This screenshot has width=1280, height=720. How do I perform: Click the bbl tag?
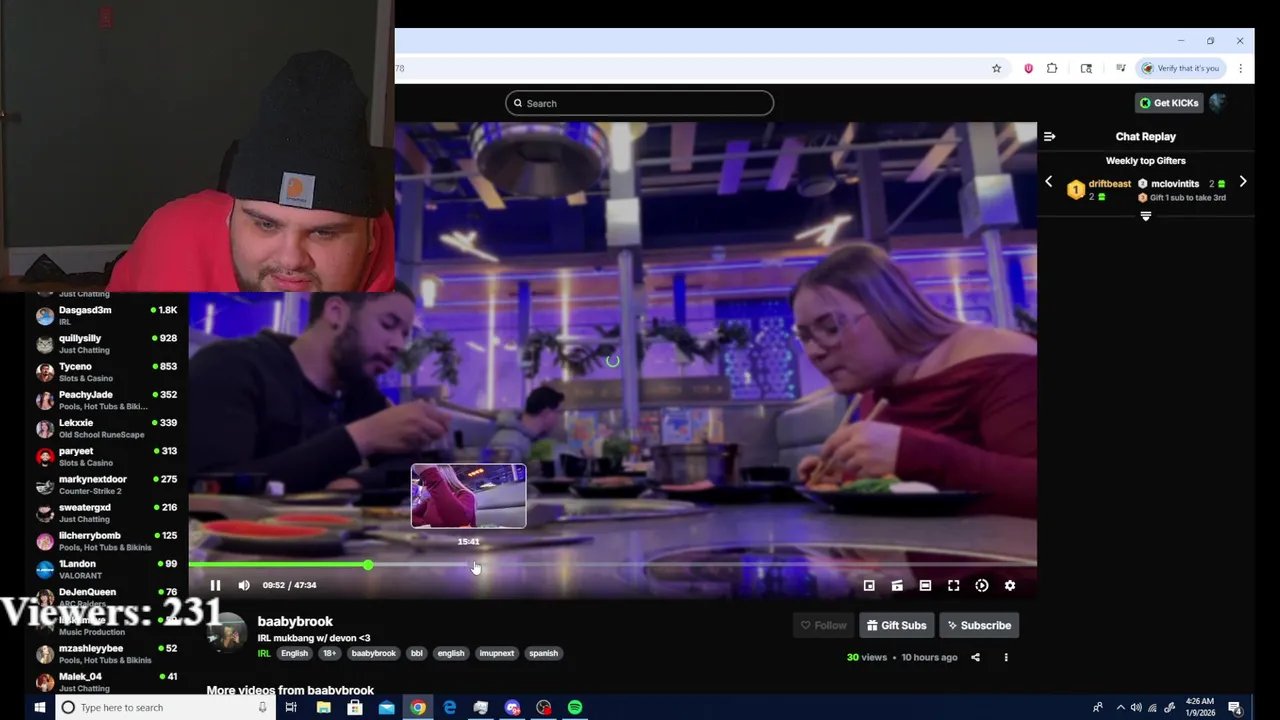(x=417, y=653)
